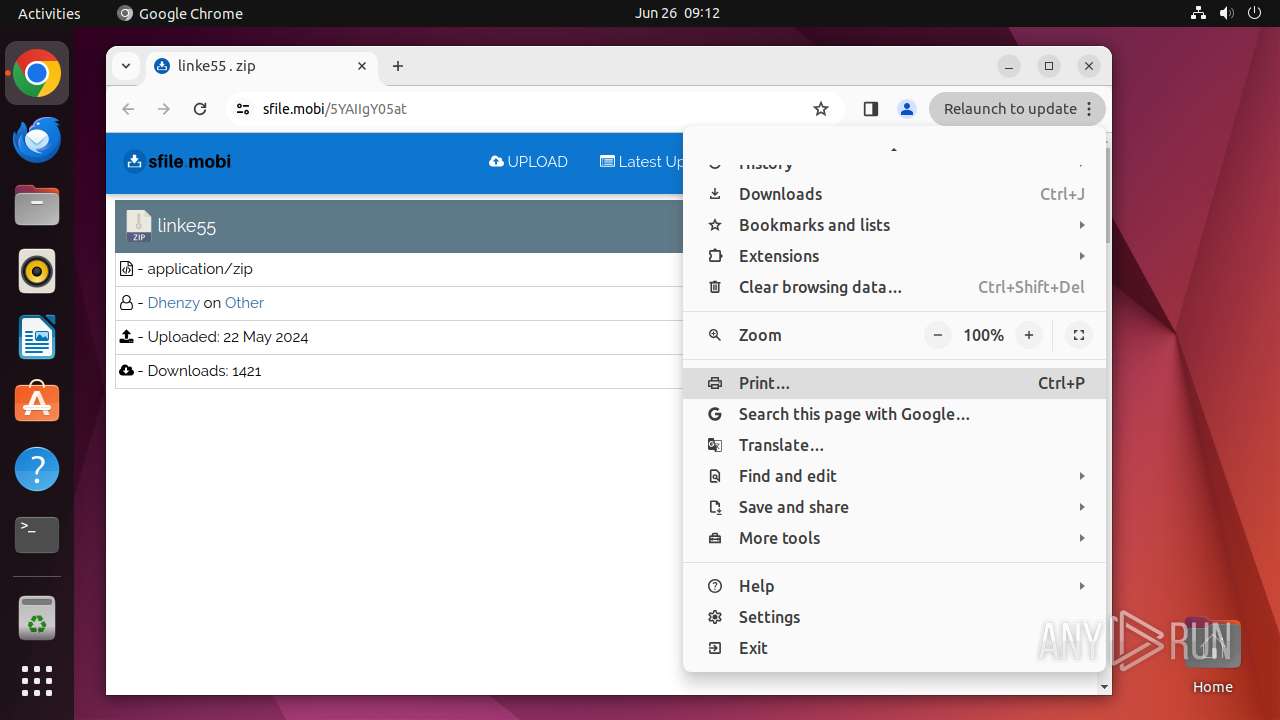Expand the Extensions submenu arrow
The width and height of the screenshot is (1280, 720).
point(1082,256)
